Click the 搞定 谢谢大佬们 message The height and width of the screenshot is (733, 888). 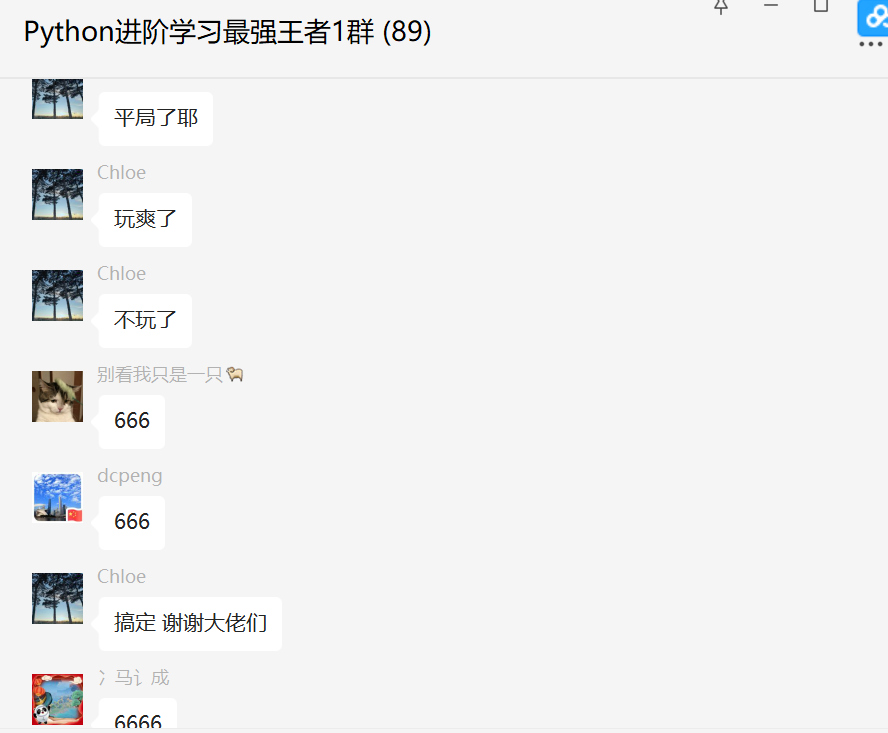click(x=190, y=623)
